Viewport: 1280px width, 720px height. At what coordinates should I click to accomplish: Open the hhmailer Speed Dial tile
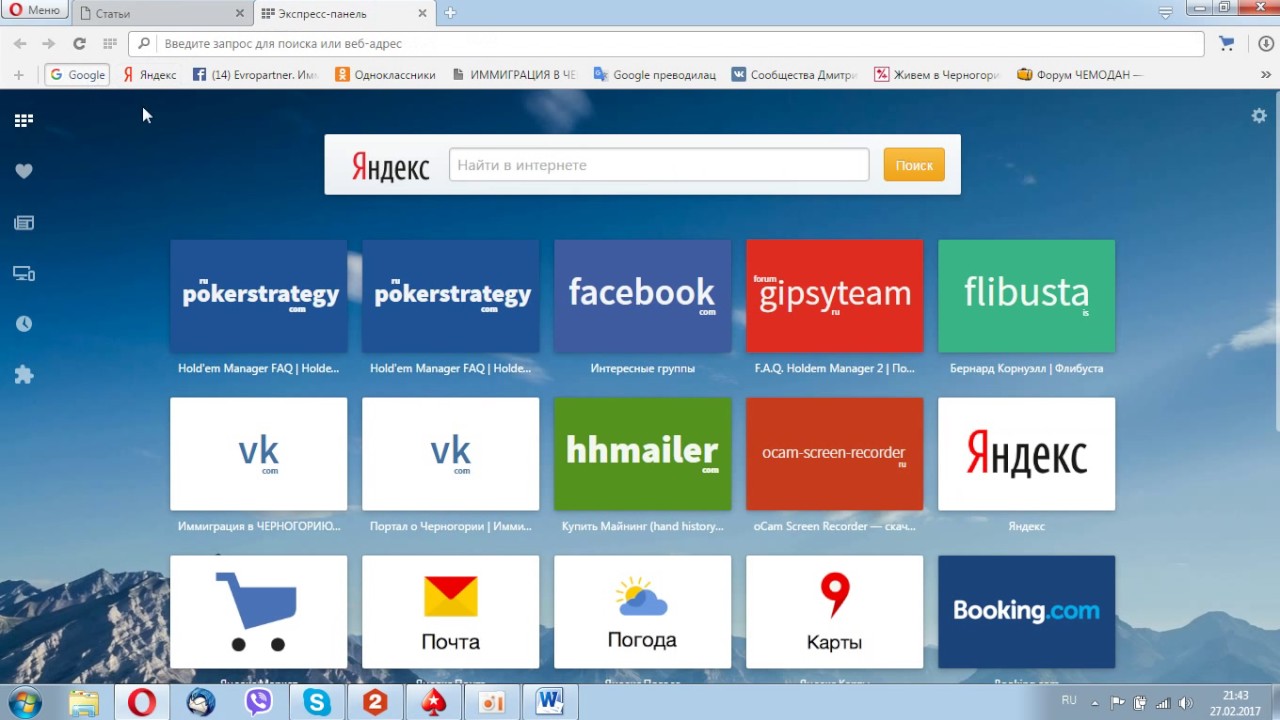643,454
